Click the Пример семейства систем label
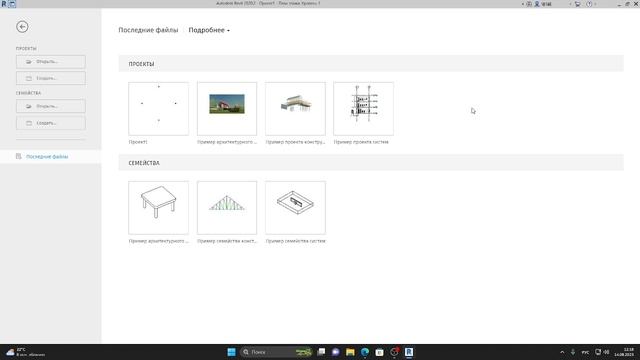Viewport: 640px width, 360px height. coord(296,241)
